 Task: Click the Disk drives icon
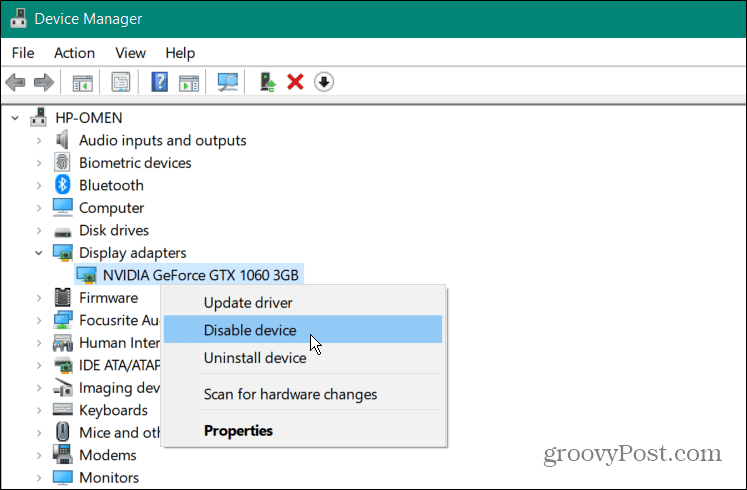[x=62, y=231]
